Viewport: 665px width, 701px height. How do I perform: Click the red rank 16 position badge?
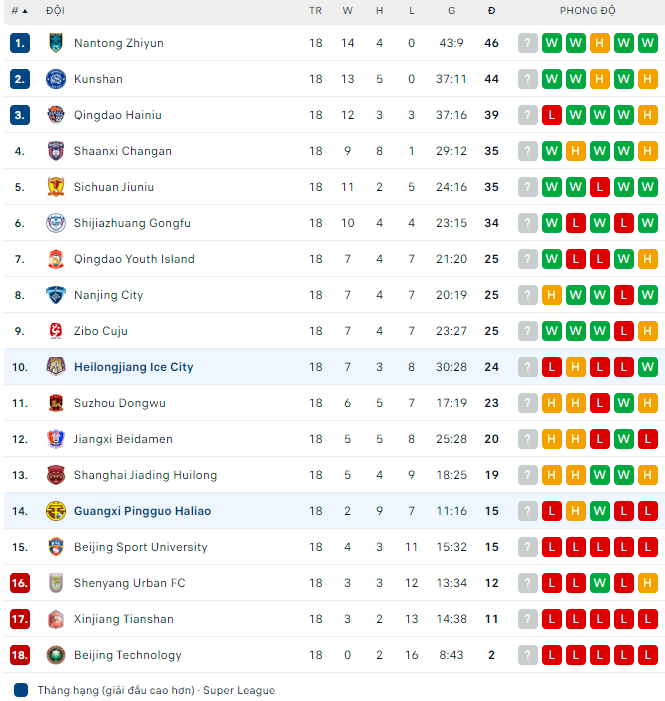[x=20, y=583]
